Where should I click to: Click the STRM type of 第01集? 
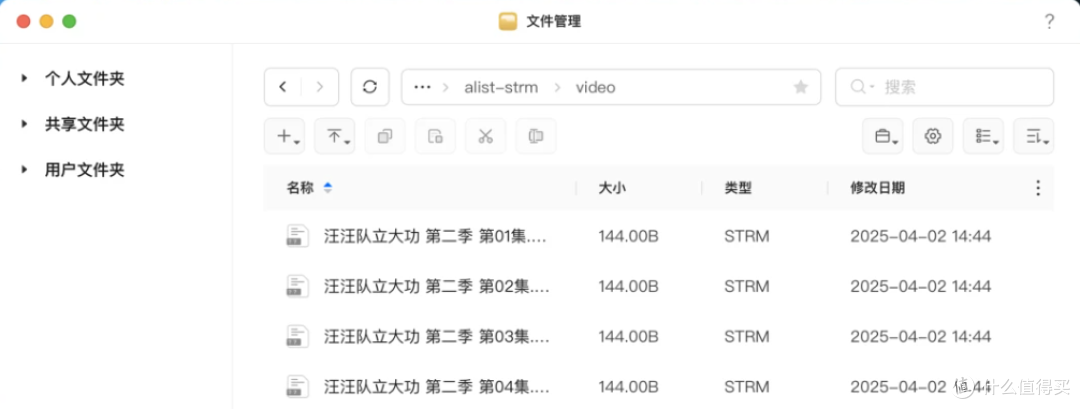pos(747,237)
